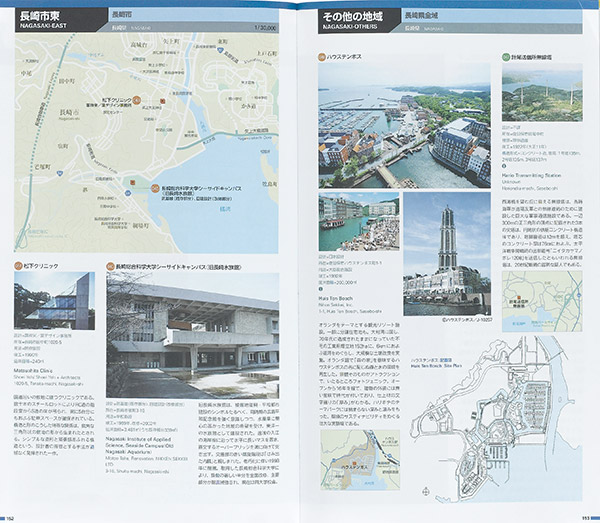Click page number 153
Screen dimensions: 600x523
tap(586, 519)
